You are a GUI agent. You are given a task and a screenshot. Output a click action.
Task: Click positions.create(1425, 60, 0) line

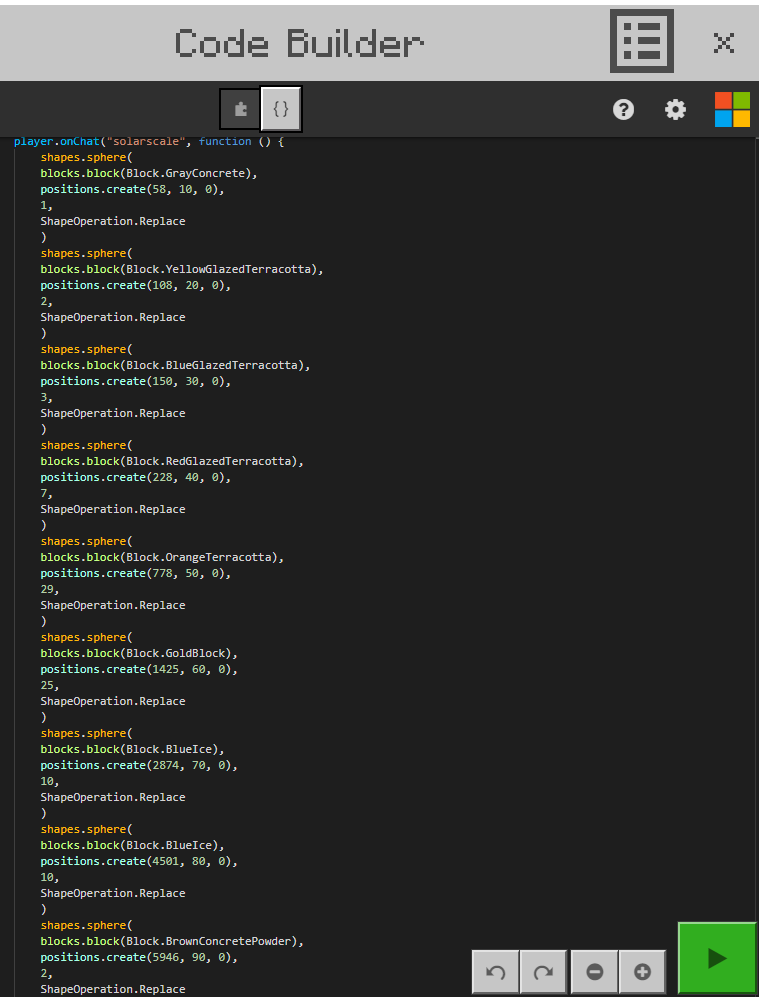[139, 669]
